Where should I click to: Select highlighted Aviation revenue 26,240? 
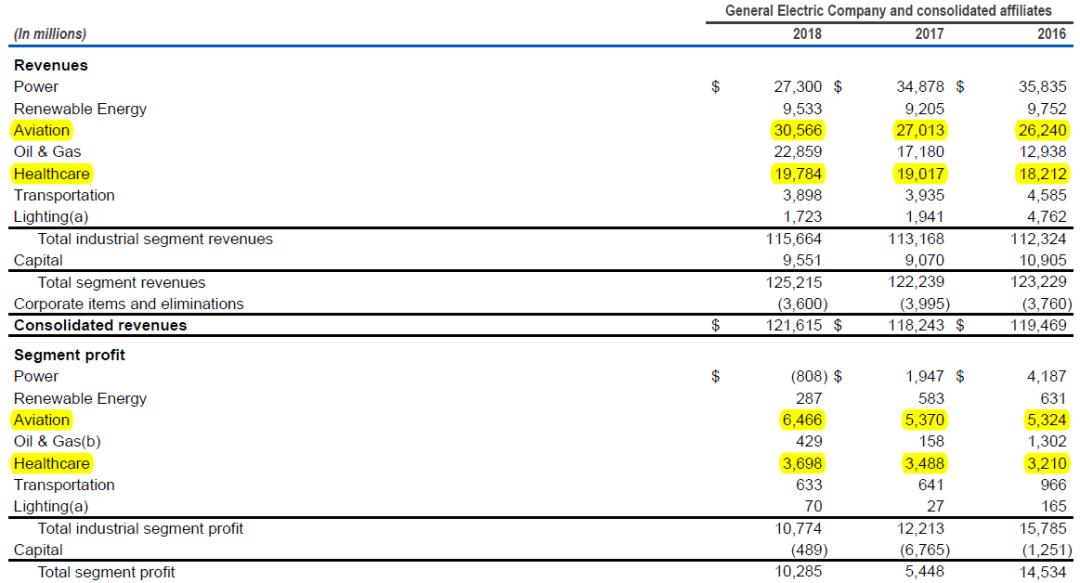[1043, 130]
